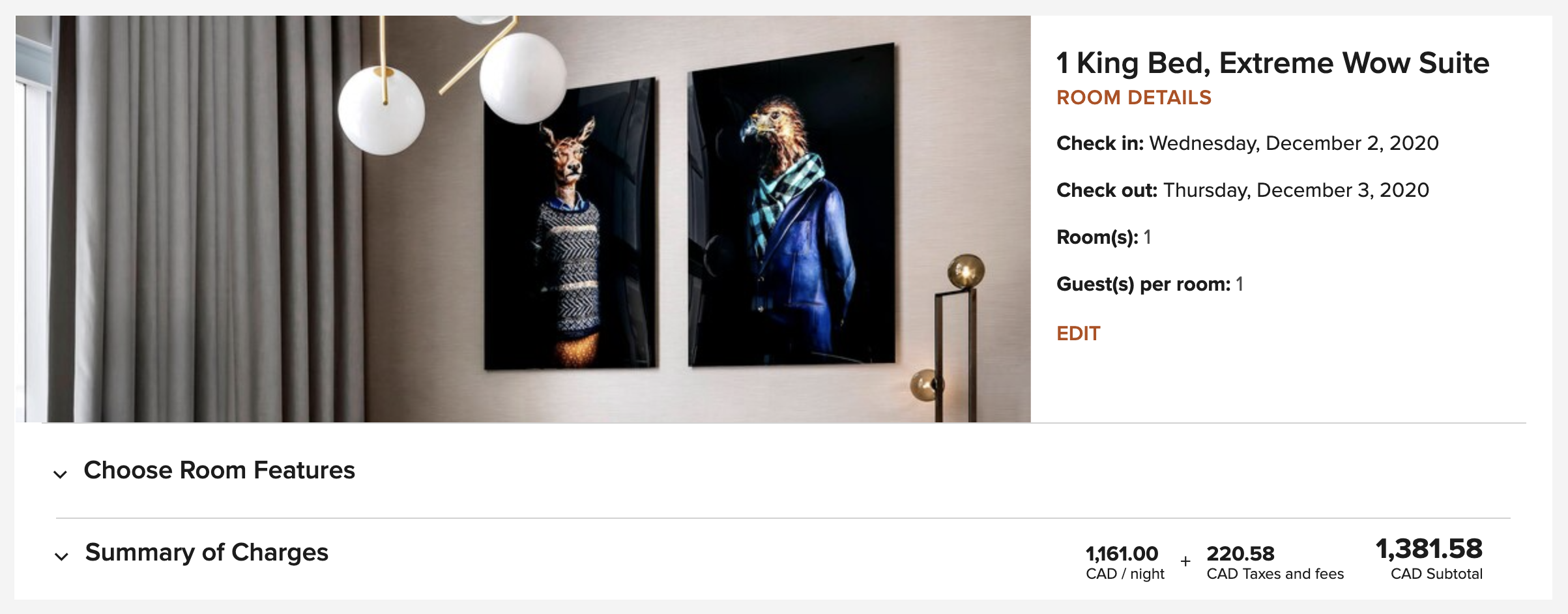Click the Room(s) count line

pyautogui.click(x=1104, y=237)
